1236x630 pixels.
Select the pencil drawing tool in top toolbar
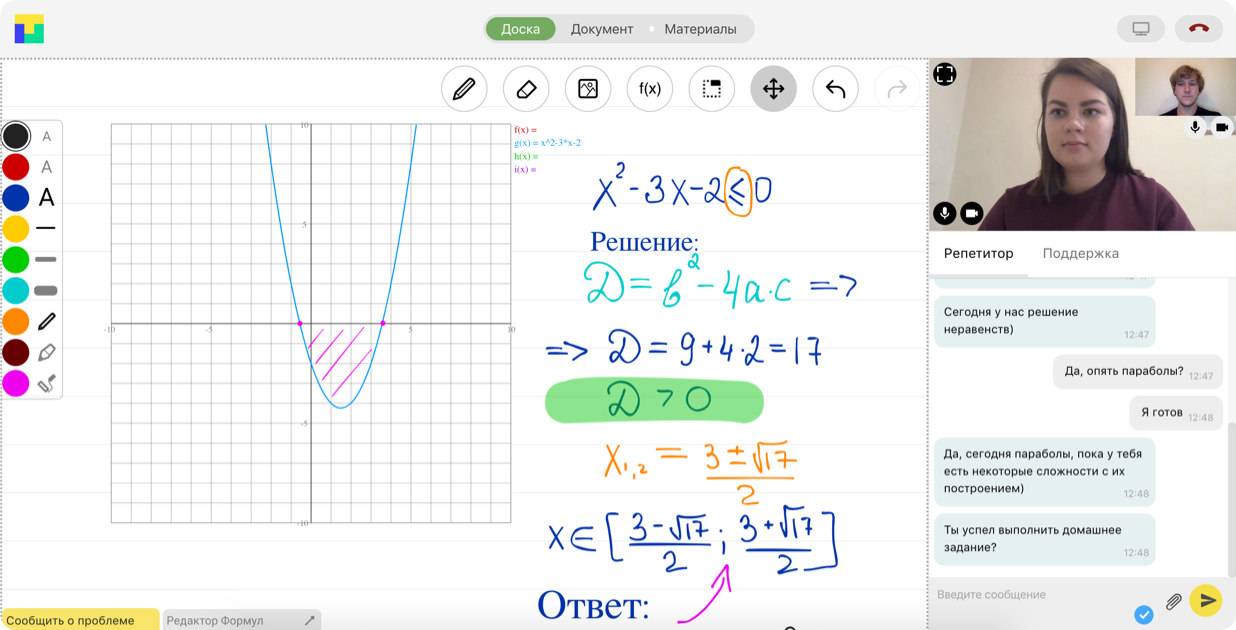[x=464, y=89]
